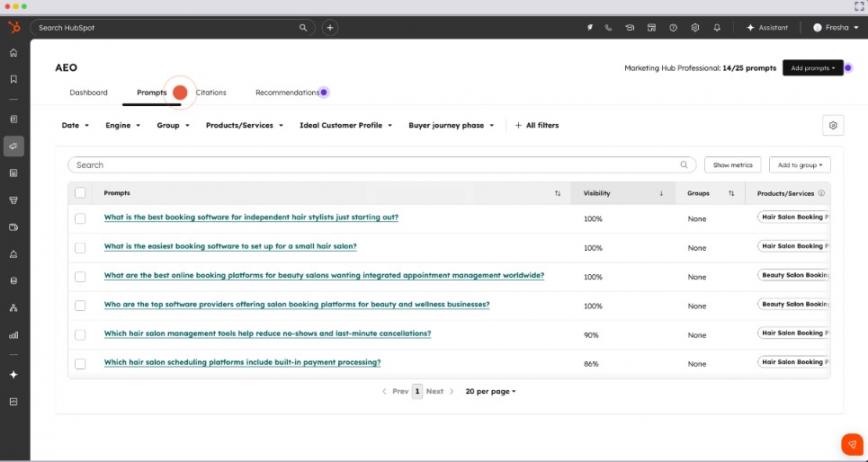Select the highlighted Marketing megaphone sidebar icon
868x462 pixels.
pyautogui.click(x=14, y=146)
